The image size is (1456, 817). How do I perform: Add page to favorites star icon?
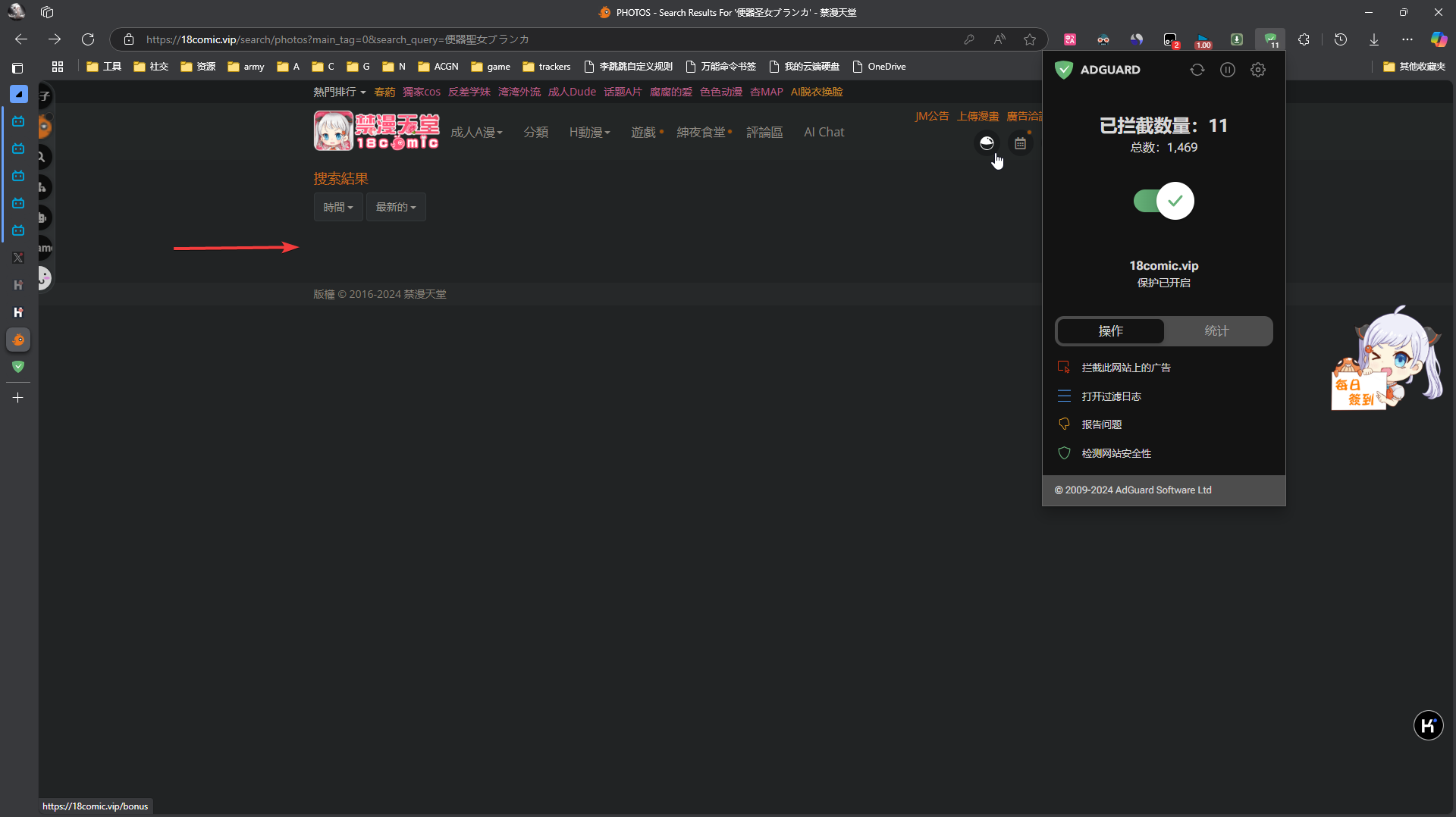(1029, 39)
